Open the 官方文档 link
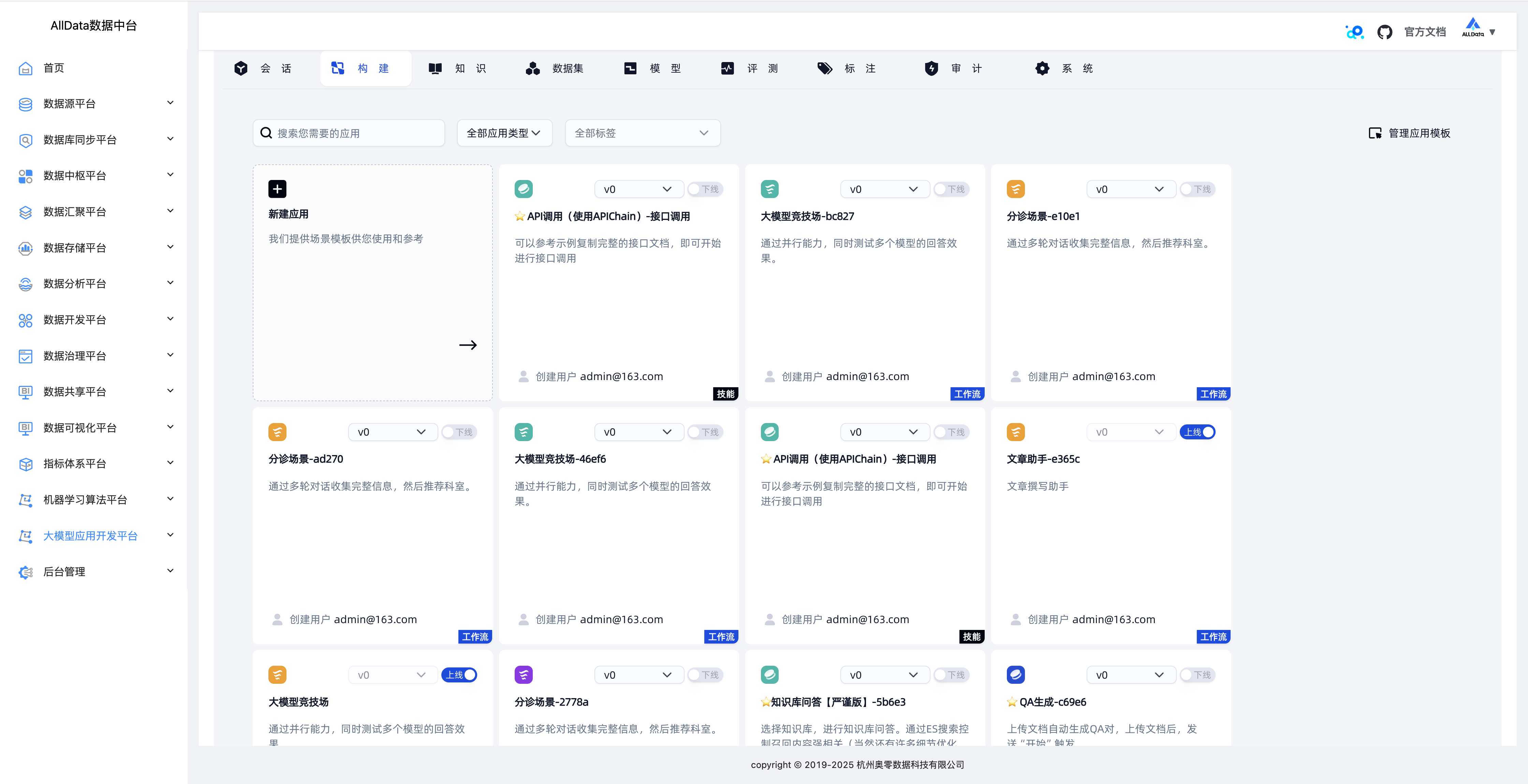Screen dimensions: 1528x784 tap(1425, 32)
